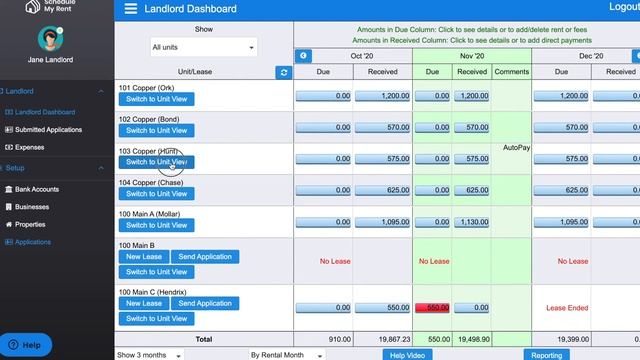This screenshot has height=360, width=640.
Task: Open Properties setup
Action: tap(30, 224)
